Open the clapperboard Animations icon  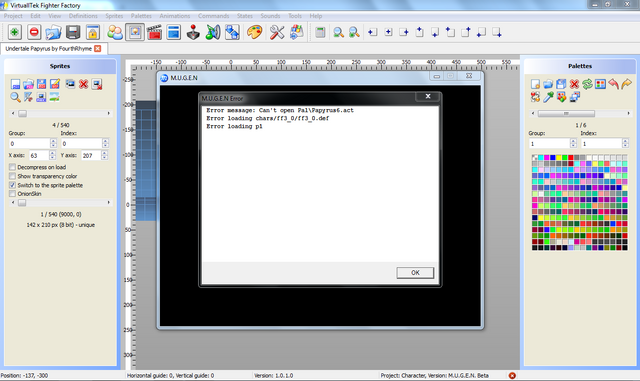click(154, 32)
